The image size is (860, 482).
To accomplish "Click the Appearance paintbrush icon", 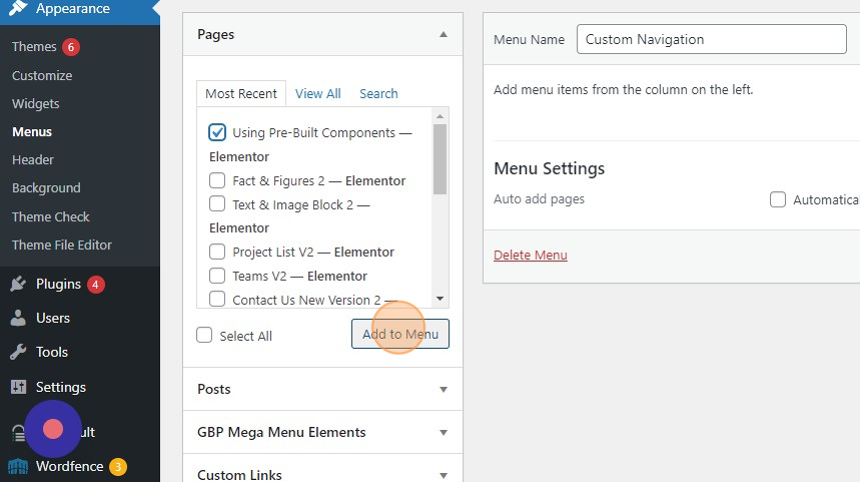I will (x=18, y=8).
